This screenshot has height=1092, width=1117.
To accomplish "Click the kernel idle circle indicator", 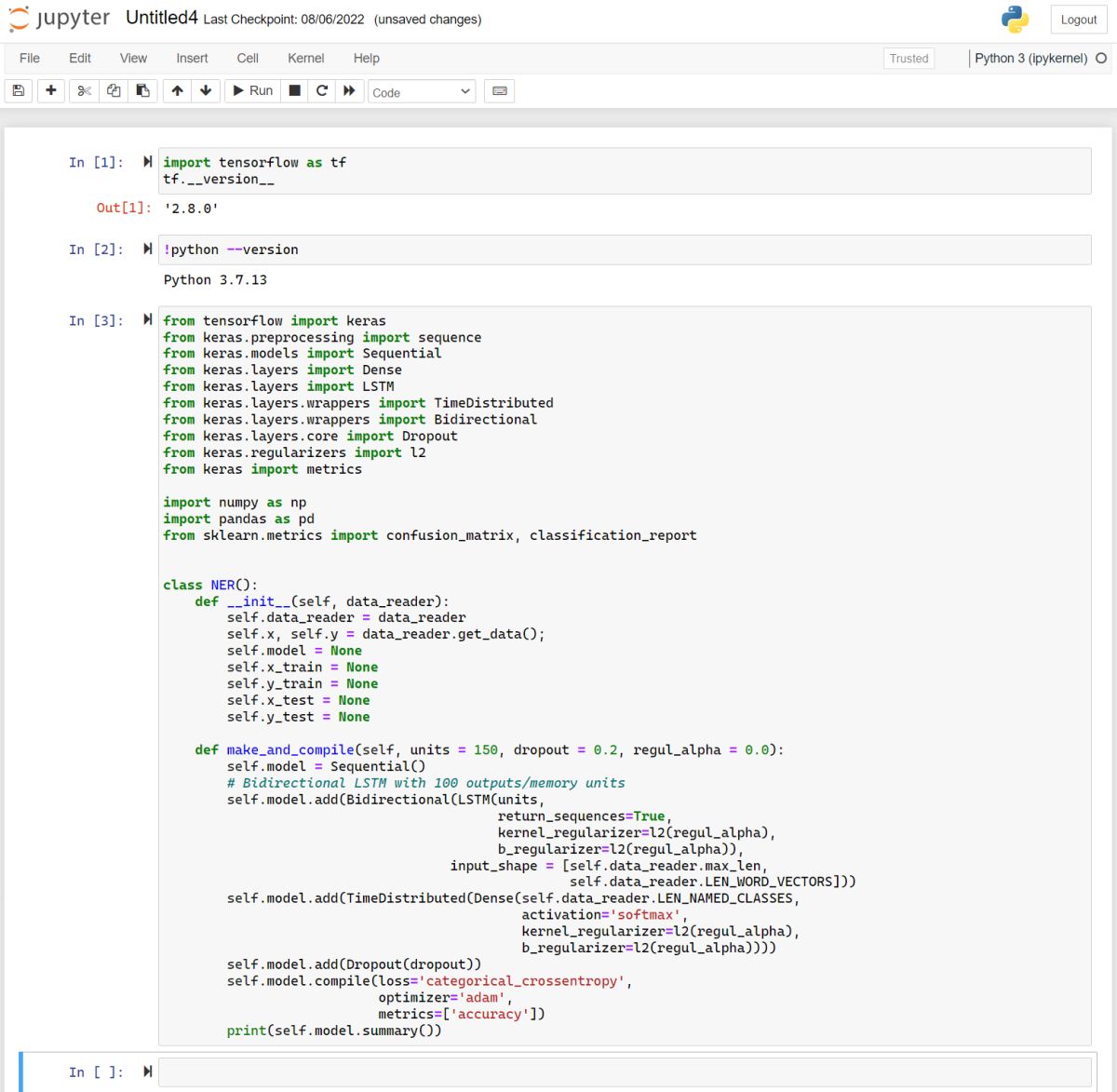I will pyautogui.click(x=1101, y=58).
